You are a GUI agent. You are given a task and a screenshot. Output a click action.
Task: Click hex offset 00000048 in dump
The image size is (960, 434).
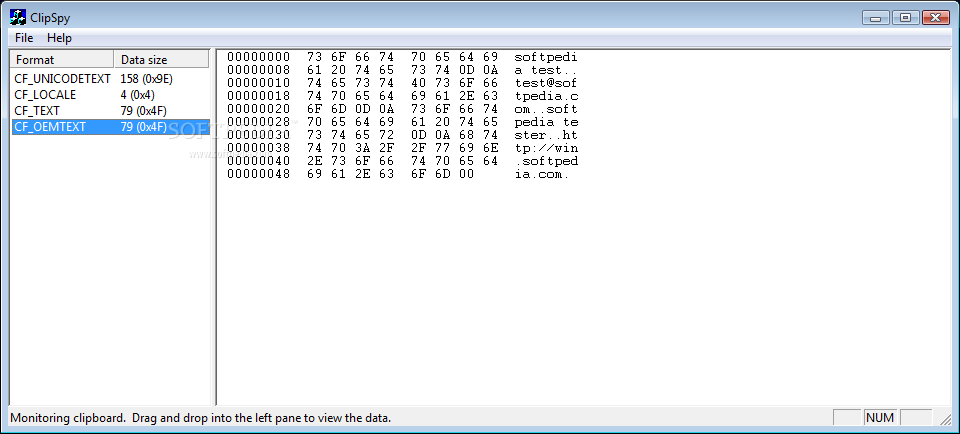[x=258, y=174]
